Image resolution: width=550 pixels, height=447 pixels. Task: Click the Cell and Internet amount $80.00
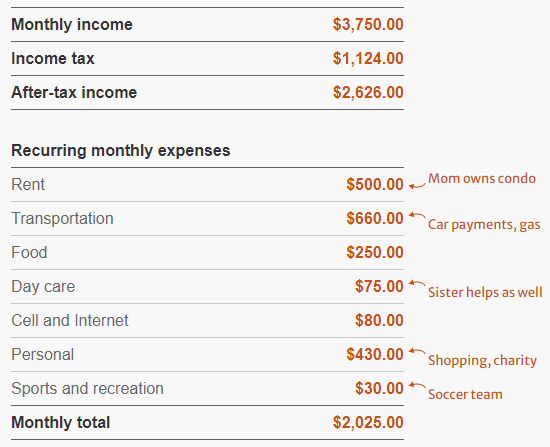click(x=379, y=320)
